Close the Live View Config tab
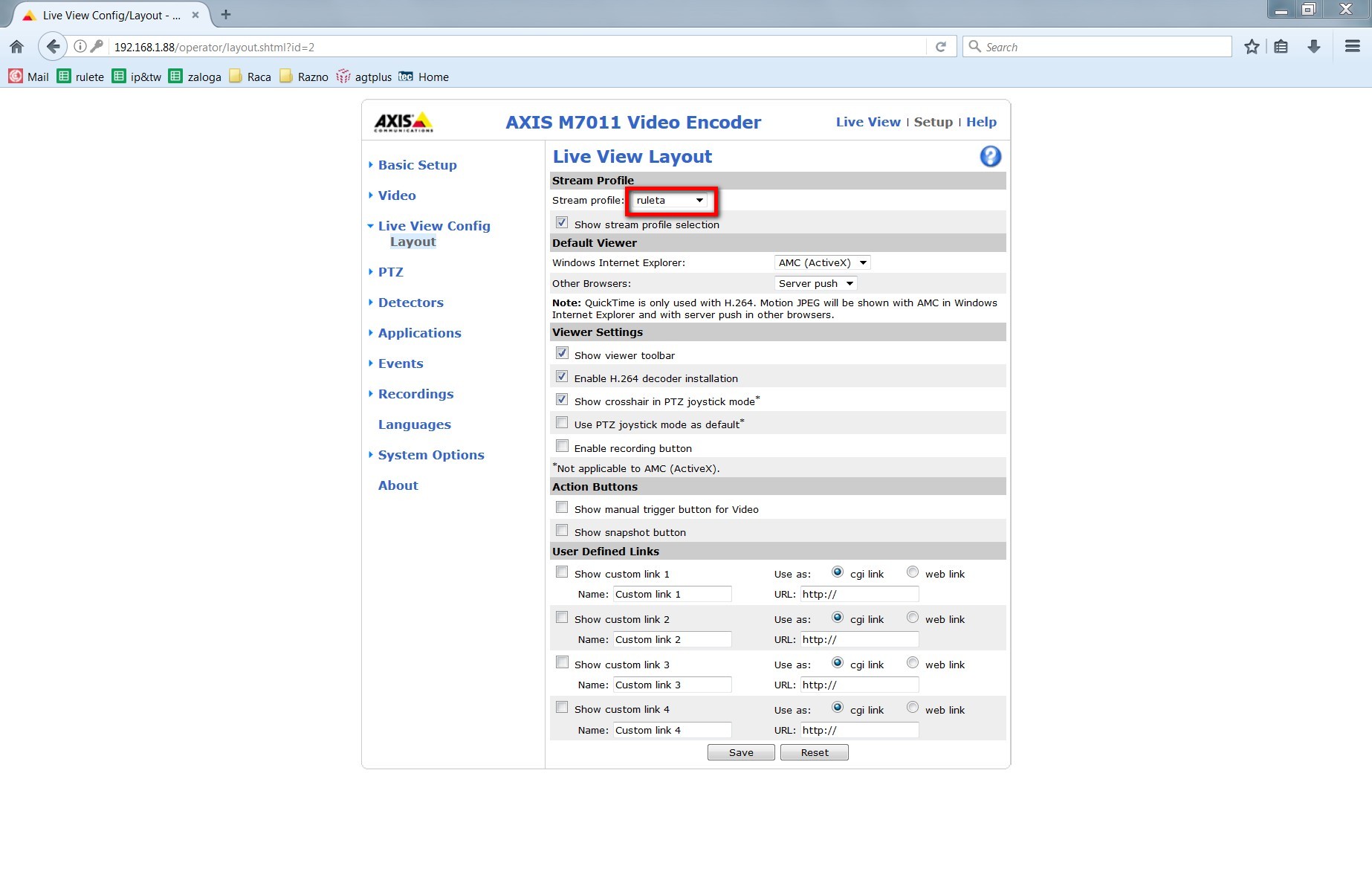The image size is (1372, 892). (195, 15)
